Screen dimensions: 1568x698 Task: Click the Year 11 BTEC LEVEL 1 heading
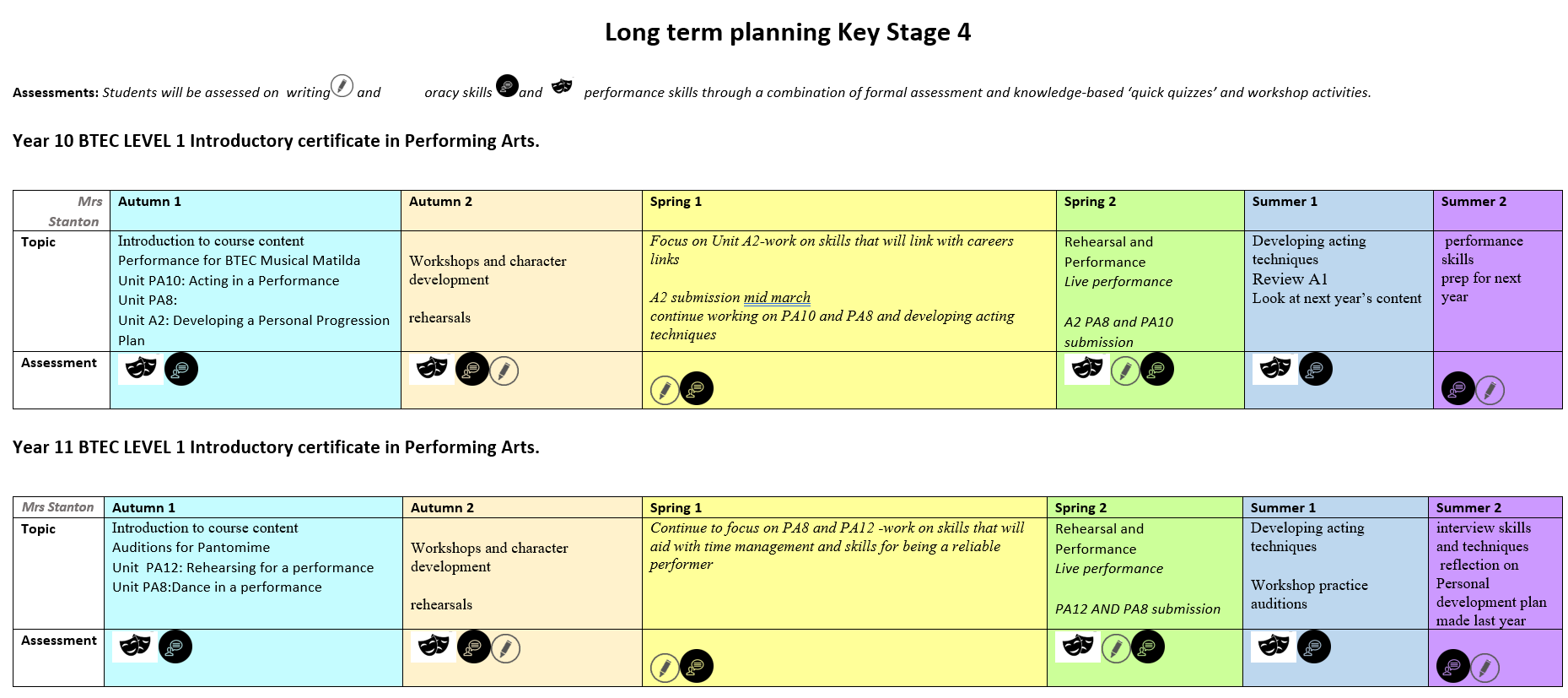click(276, 447)
